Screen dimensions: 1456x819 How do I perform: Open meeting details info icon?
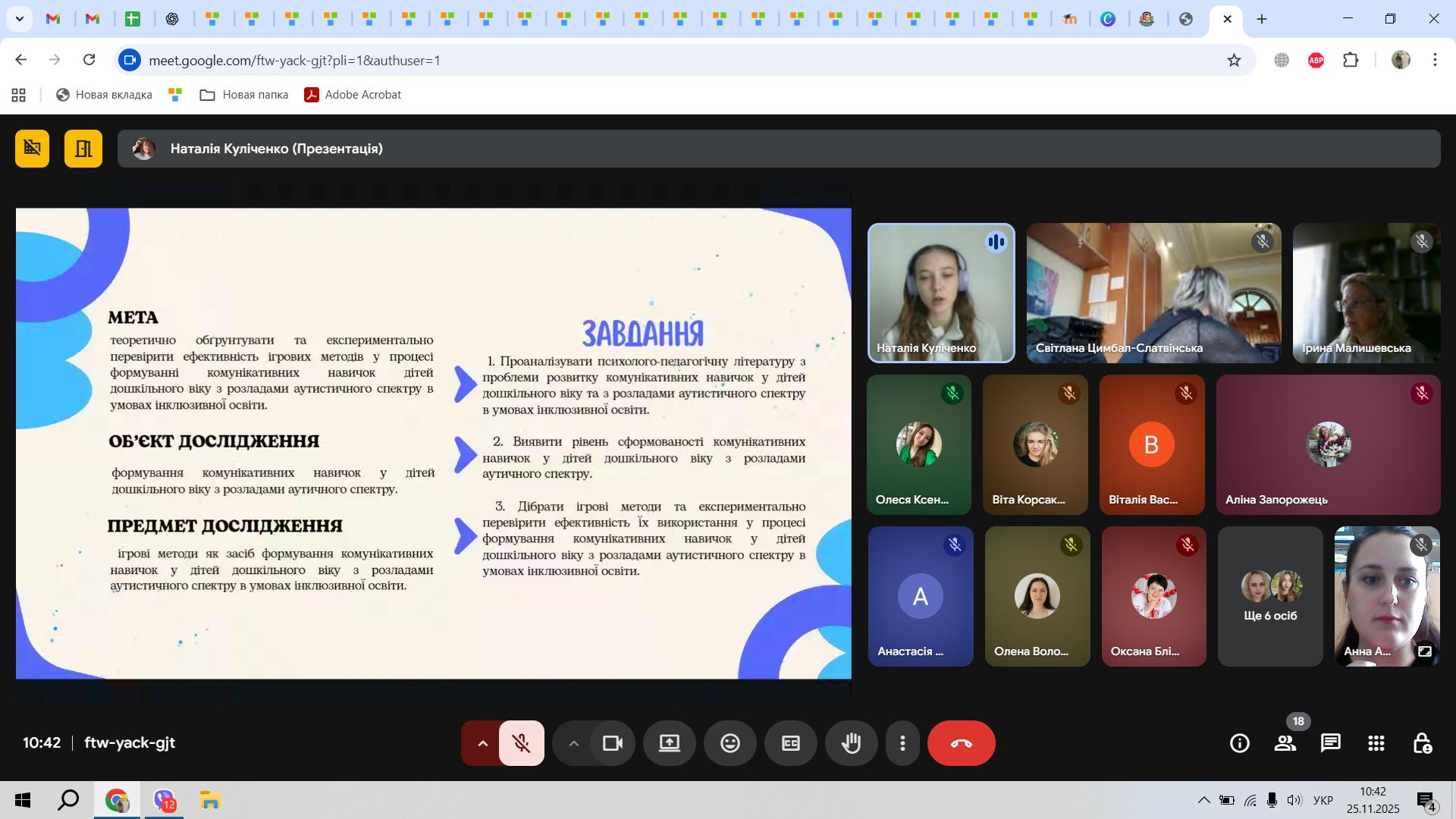pyautogui.click(x=1239, y=743)
